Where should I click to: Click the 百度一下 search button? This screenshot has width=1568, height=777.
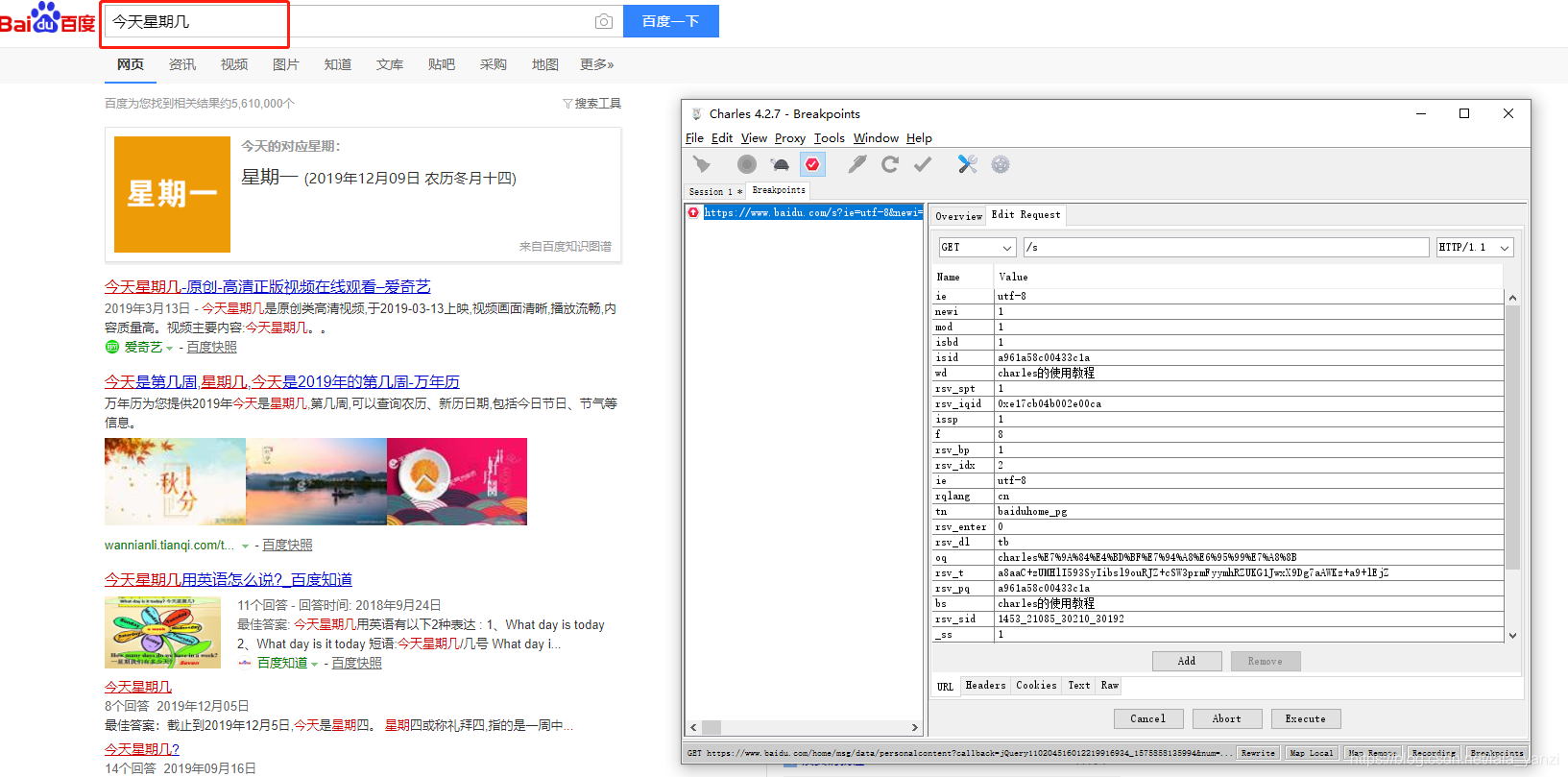coord(671,21)
